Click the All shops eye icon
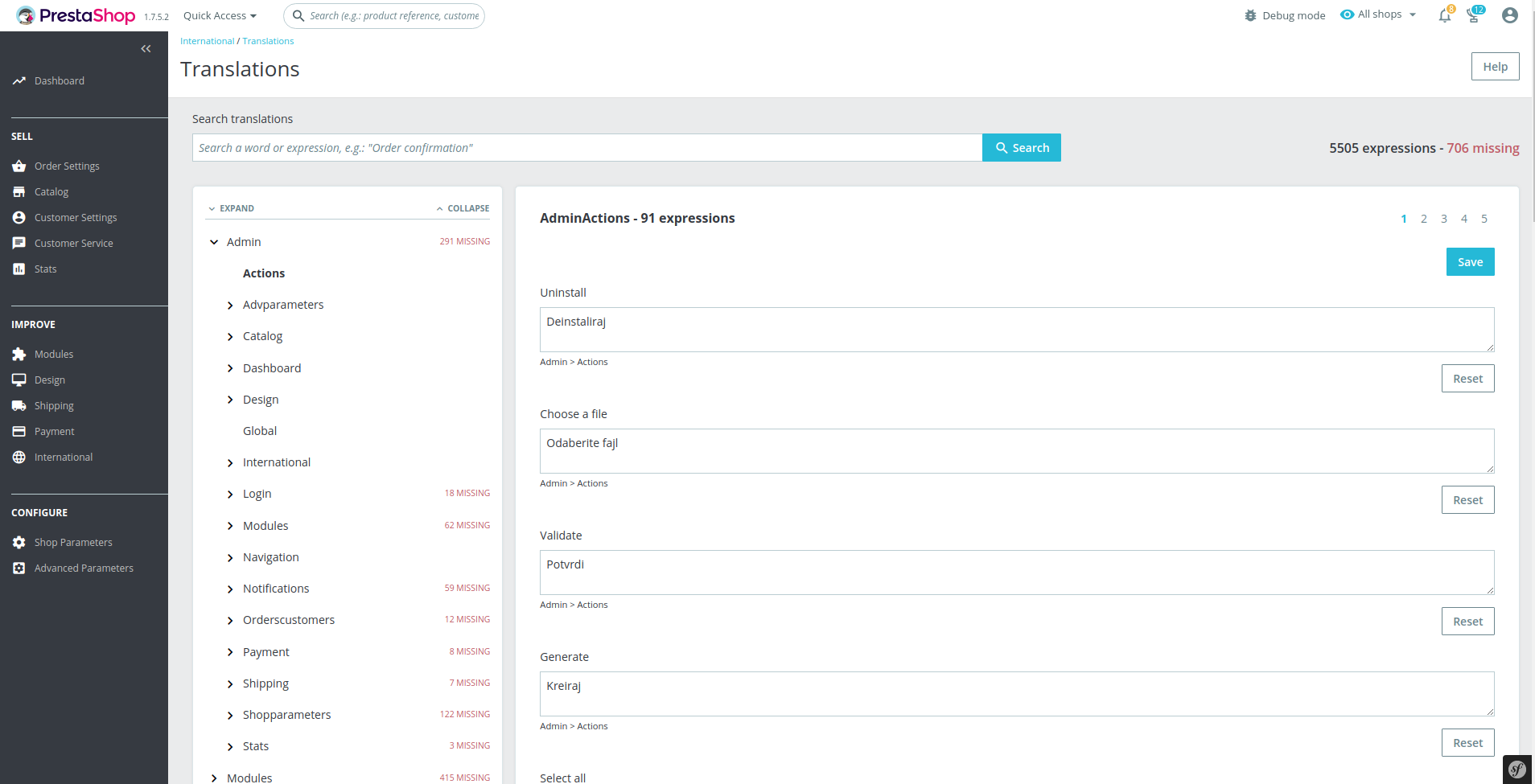Viewport: 1535px width, 784px height. click(1347, 14)
